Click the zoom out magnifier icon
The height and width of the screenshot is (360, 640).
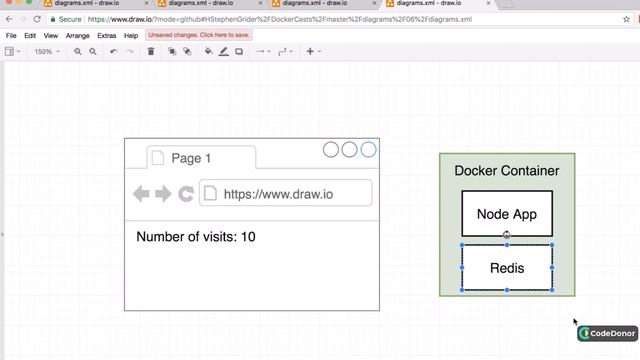[93, 51]
